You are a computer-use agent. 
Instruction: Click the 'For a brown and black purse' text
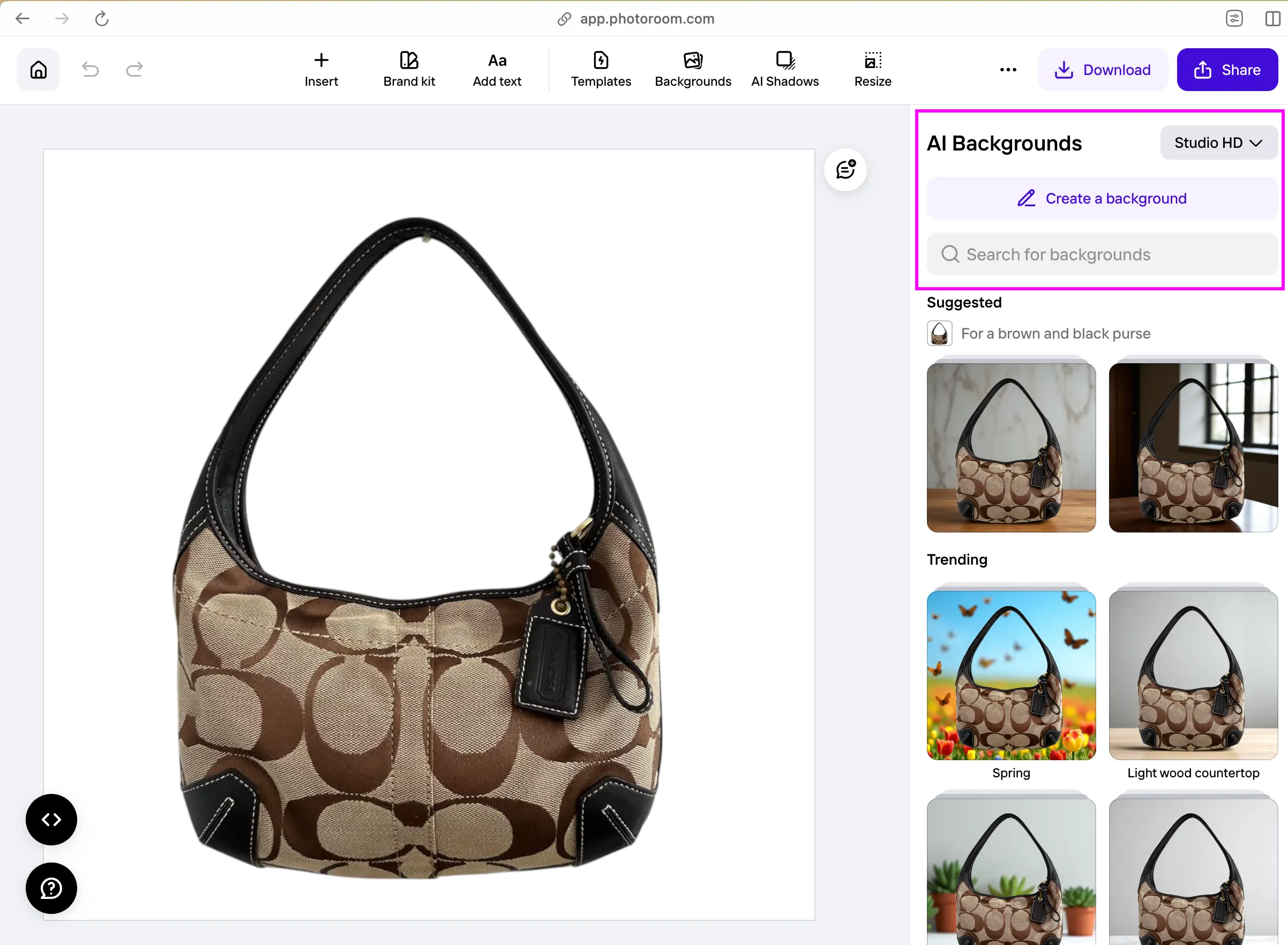click(1056, 334)
